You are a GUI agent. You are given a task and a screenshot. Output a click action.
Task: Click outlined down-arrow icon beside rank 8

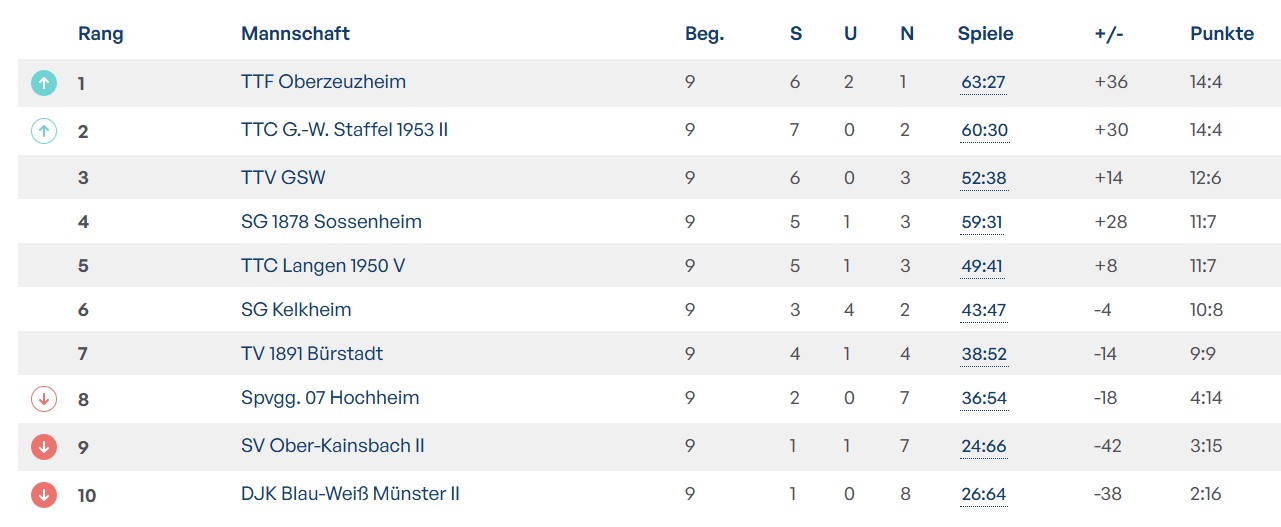[43, 398]
